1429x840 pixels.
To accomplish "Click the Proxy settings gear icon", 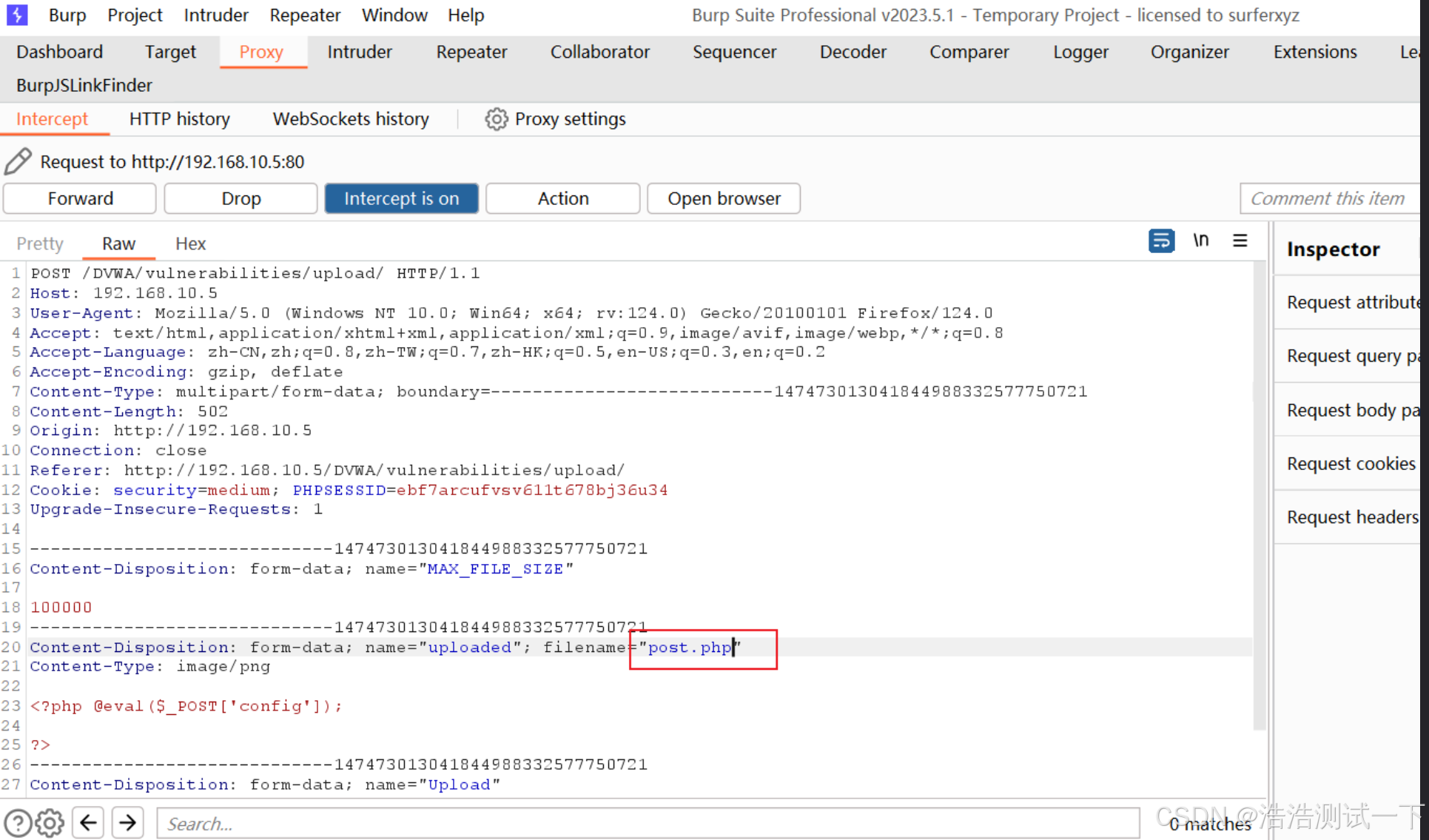I will tap(496, 119).
